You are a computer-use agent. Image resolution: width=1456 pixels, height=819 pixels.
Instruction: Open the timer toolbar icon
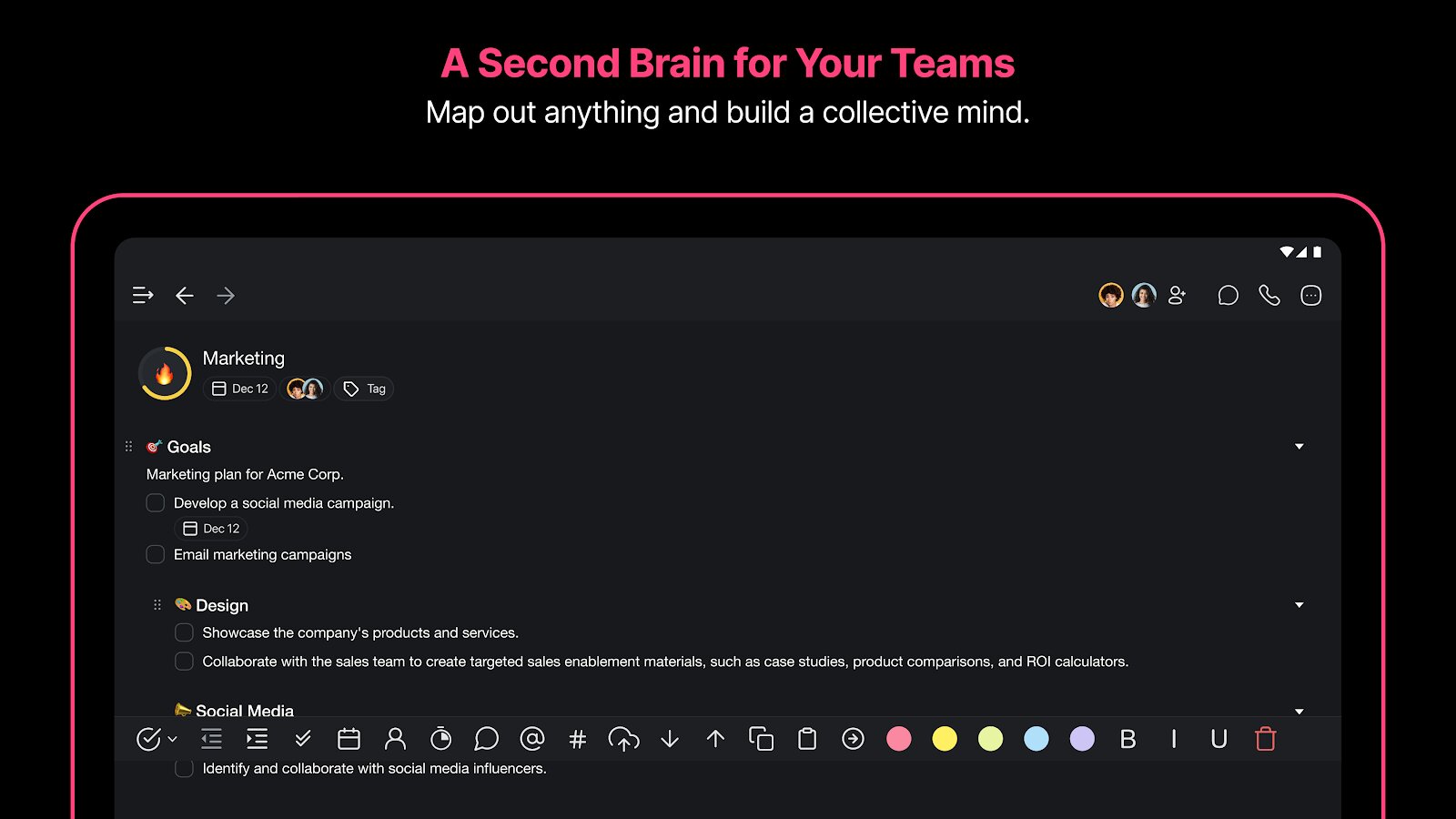pyautogui.click(x=440, y=739)
